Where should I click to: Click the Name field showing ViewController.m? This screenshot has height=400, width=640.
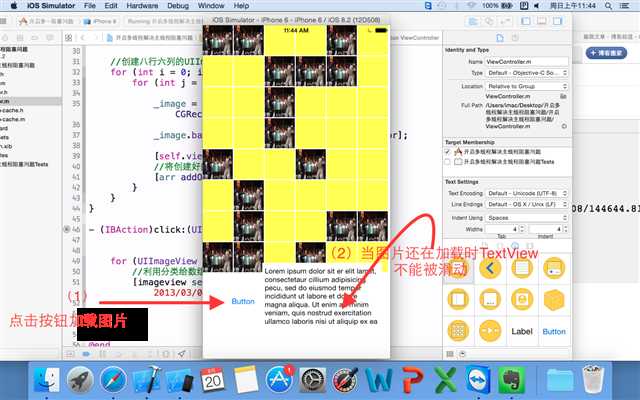tap(527, 62)
